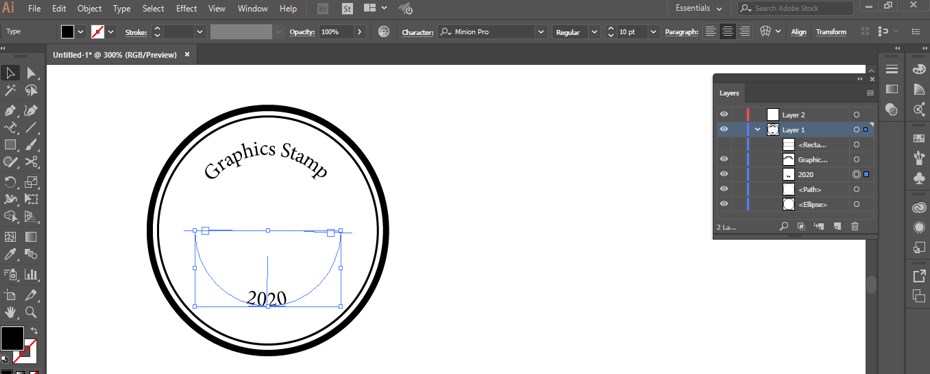
Task: Click the Align button in control bar
Action: click(x=798, y=32)
